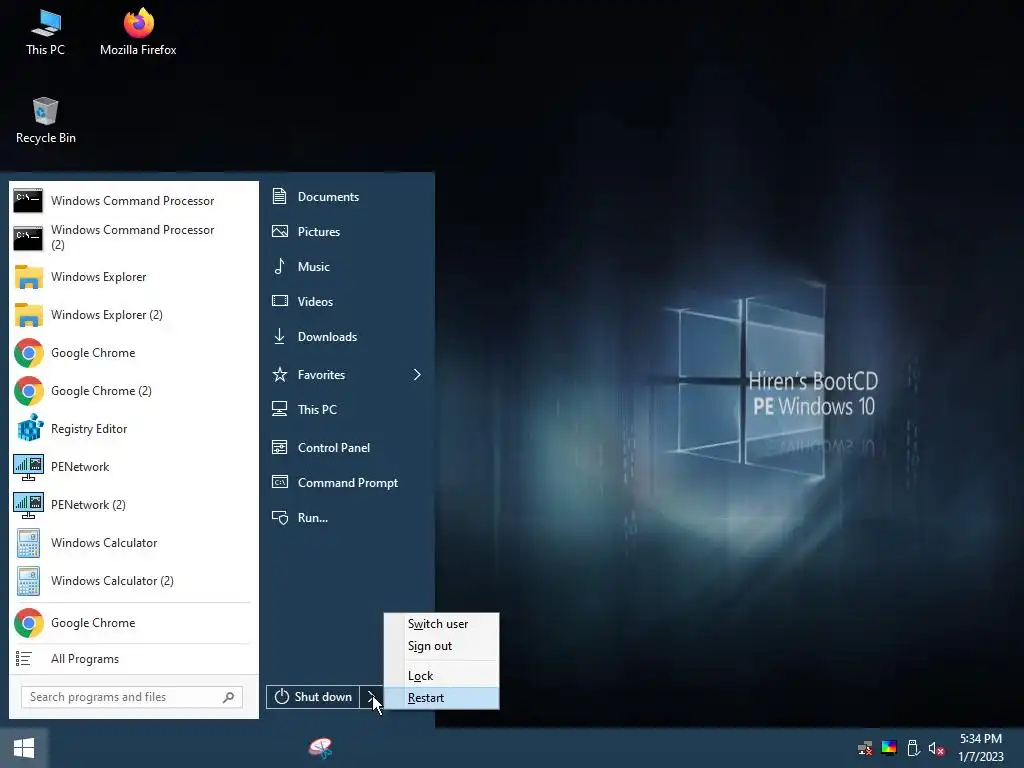Open the Run... dialog

coord(347,517)
